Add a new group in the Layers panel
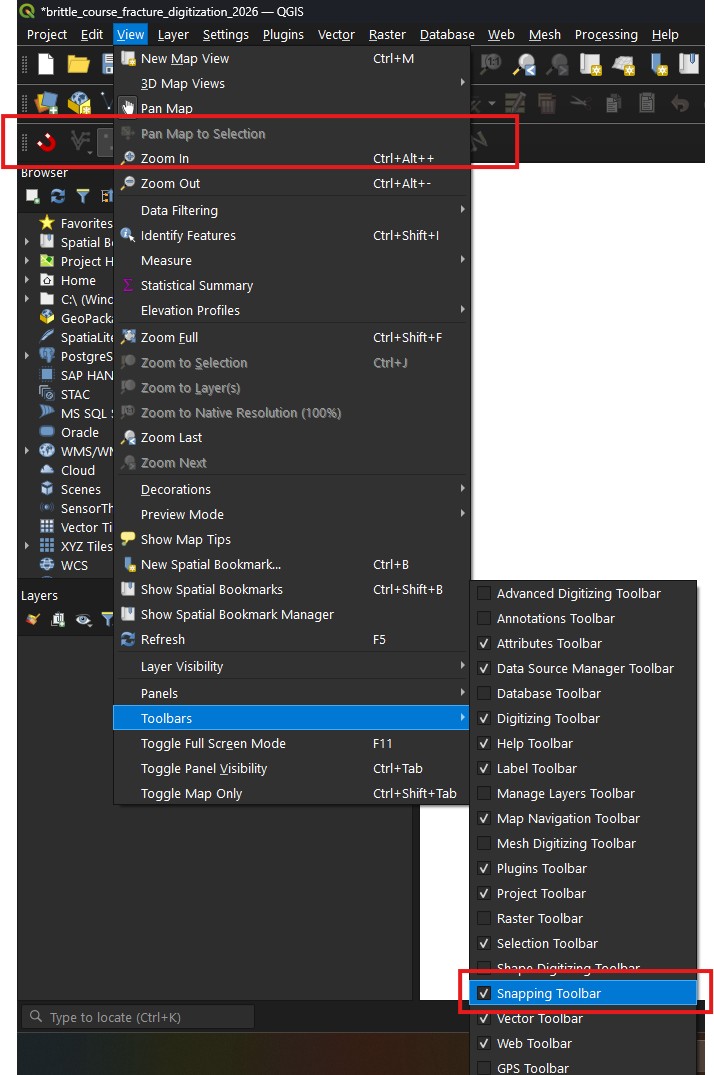714x1075 pixels. point(60,620)
